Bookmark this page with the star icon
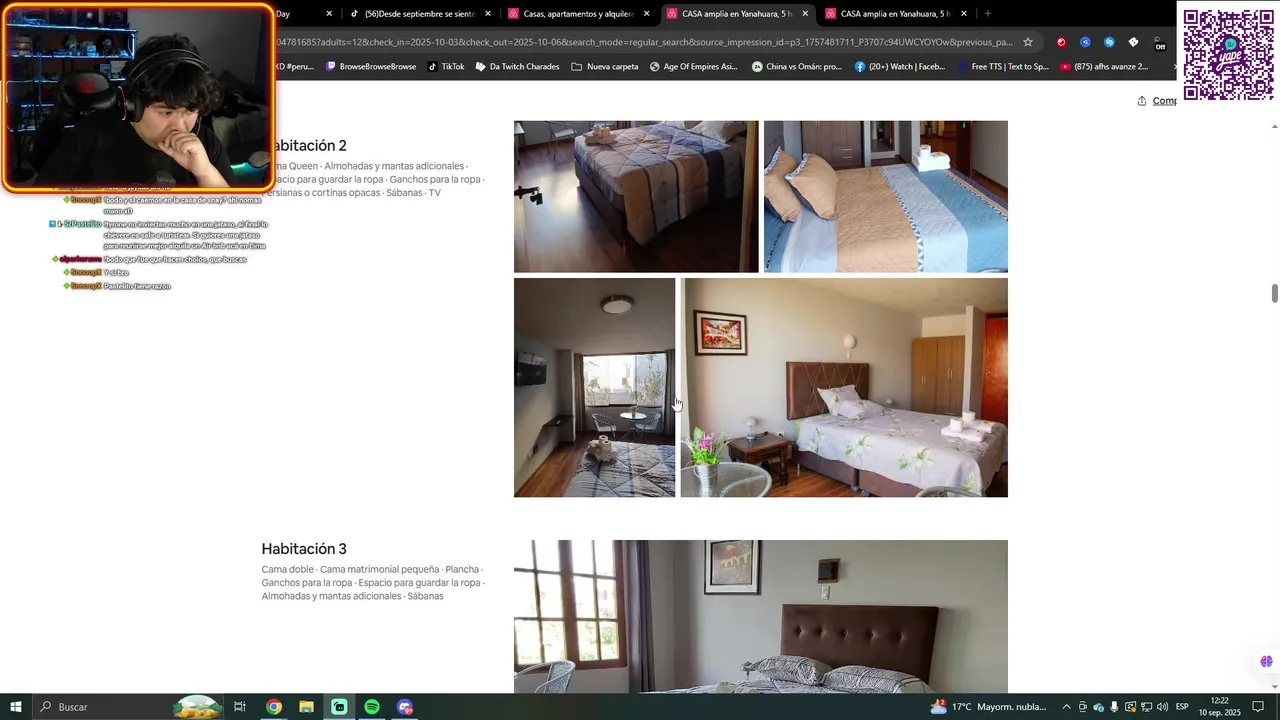The height and width of the screenshot is (720, 1280). tap(1027, 42)
